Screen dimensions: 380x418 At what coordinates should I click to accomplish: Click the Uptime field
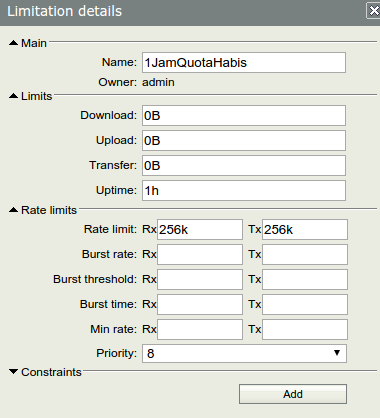tap(244, 191)
